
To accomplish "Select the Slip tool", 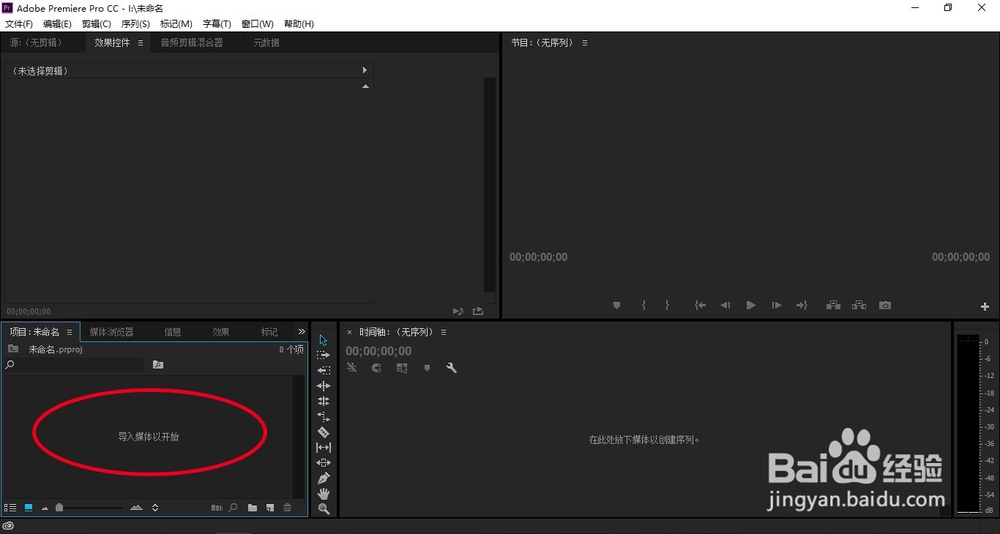I will [323, 448].
